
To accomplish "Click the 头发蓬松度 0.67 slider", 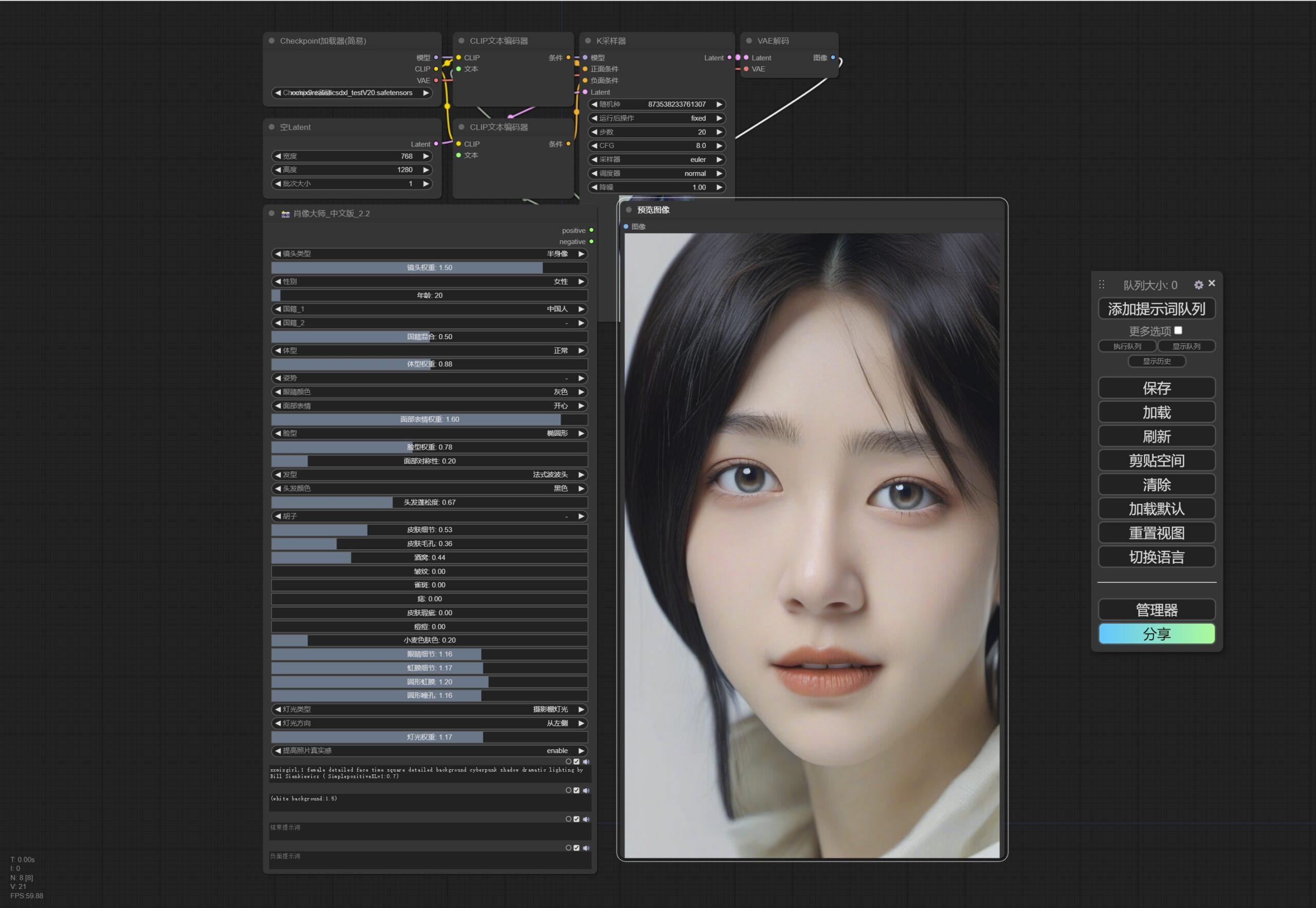I will [429, 503].
